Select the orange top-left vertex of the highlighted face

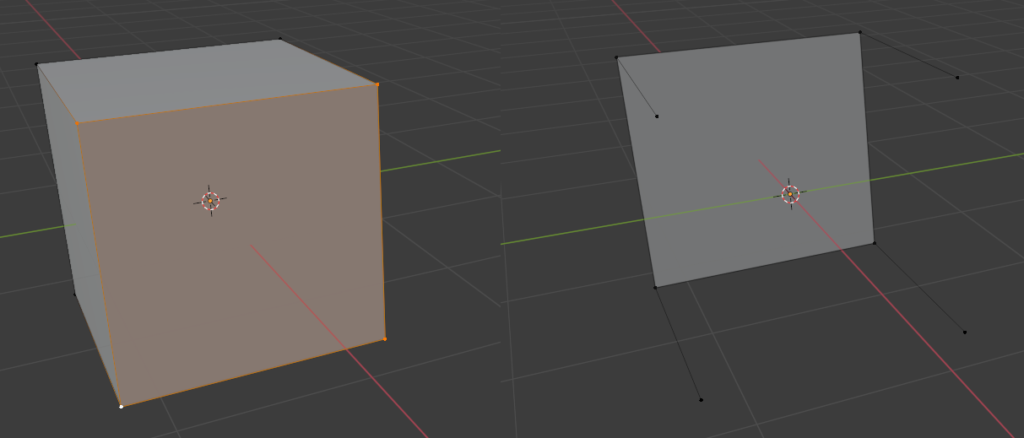coord(78,123)
